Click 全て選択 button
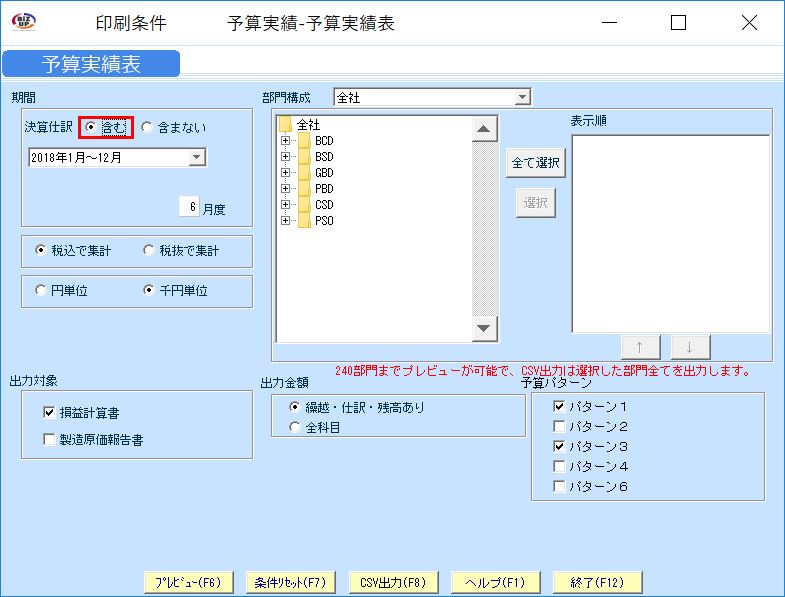Image resolution: width=785 pixels, height=597 pixels. (536, 163)
